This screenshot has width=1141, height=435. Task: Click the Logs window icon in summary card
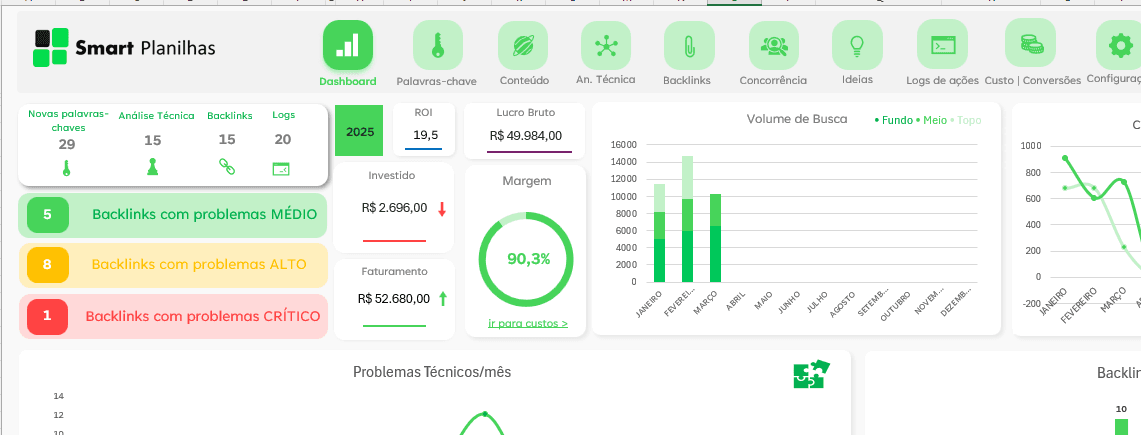click(x=282, y=169)
